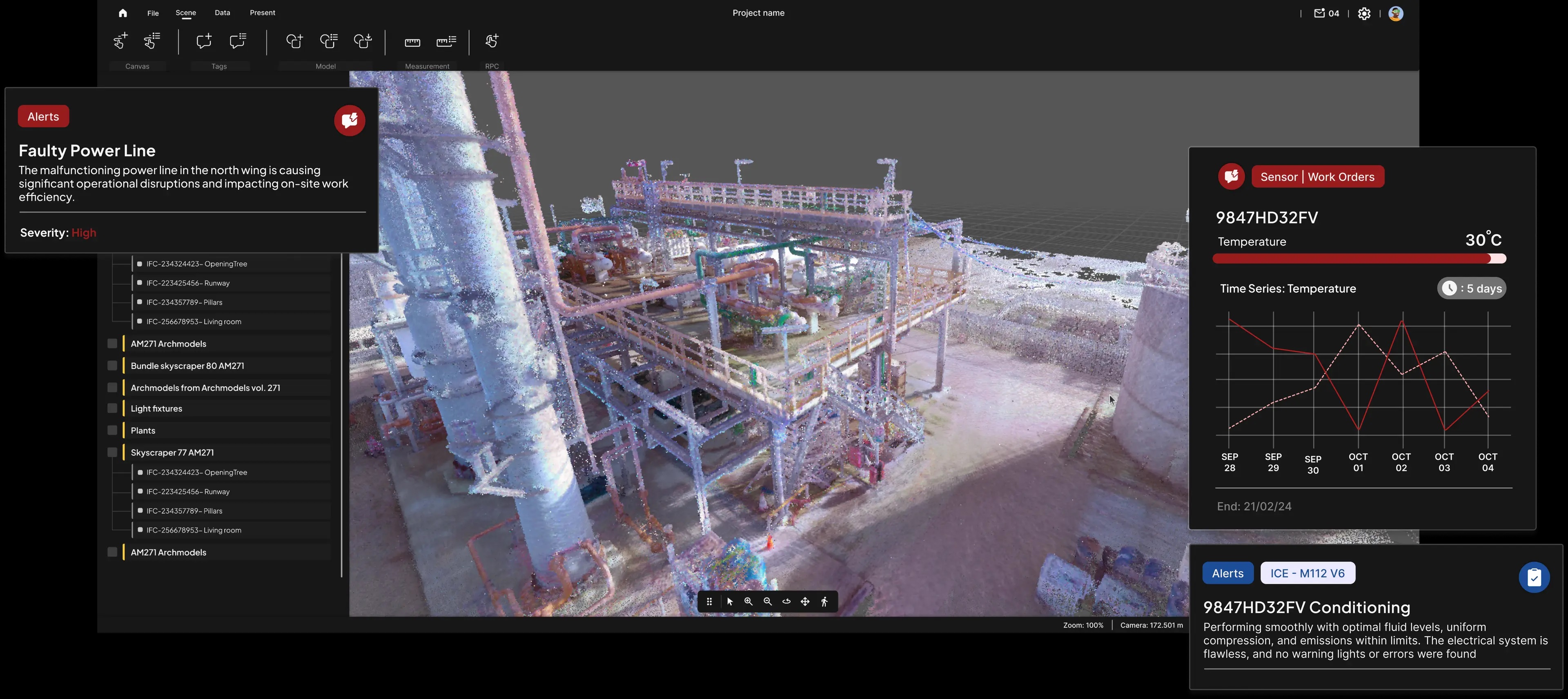The width and height of the screenshot is (1568, 699).
Task: Check the Plants layer checkbox
Action: pyautogui.click(x=113, y=430)
